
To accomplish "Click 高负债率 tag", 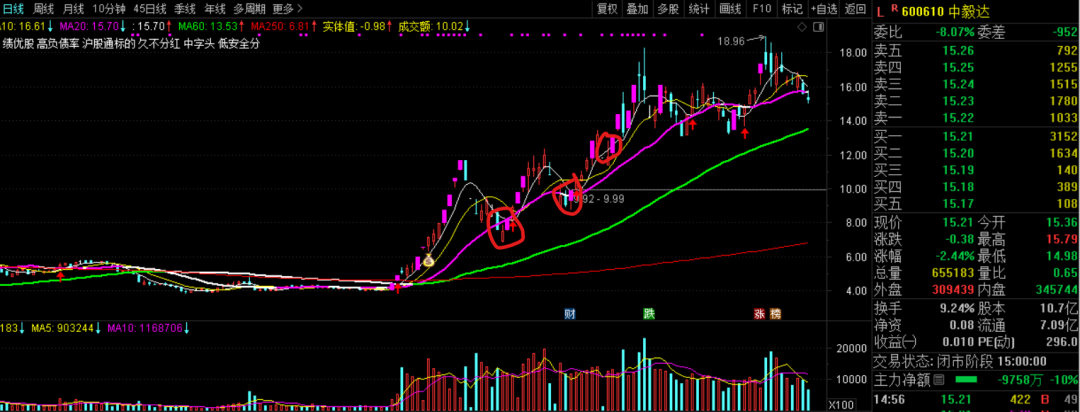I will 59,43.
